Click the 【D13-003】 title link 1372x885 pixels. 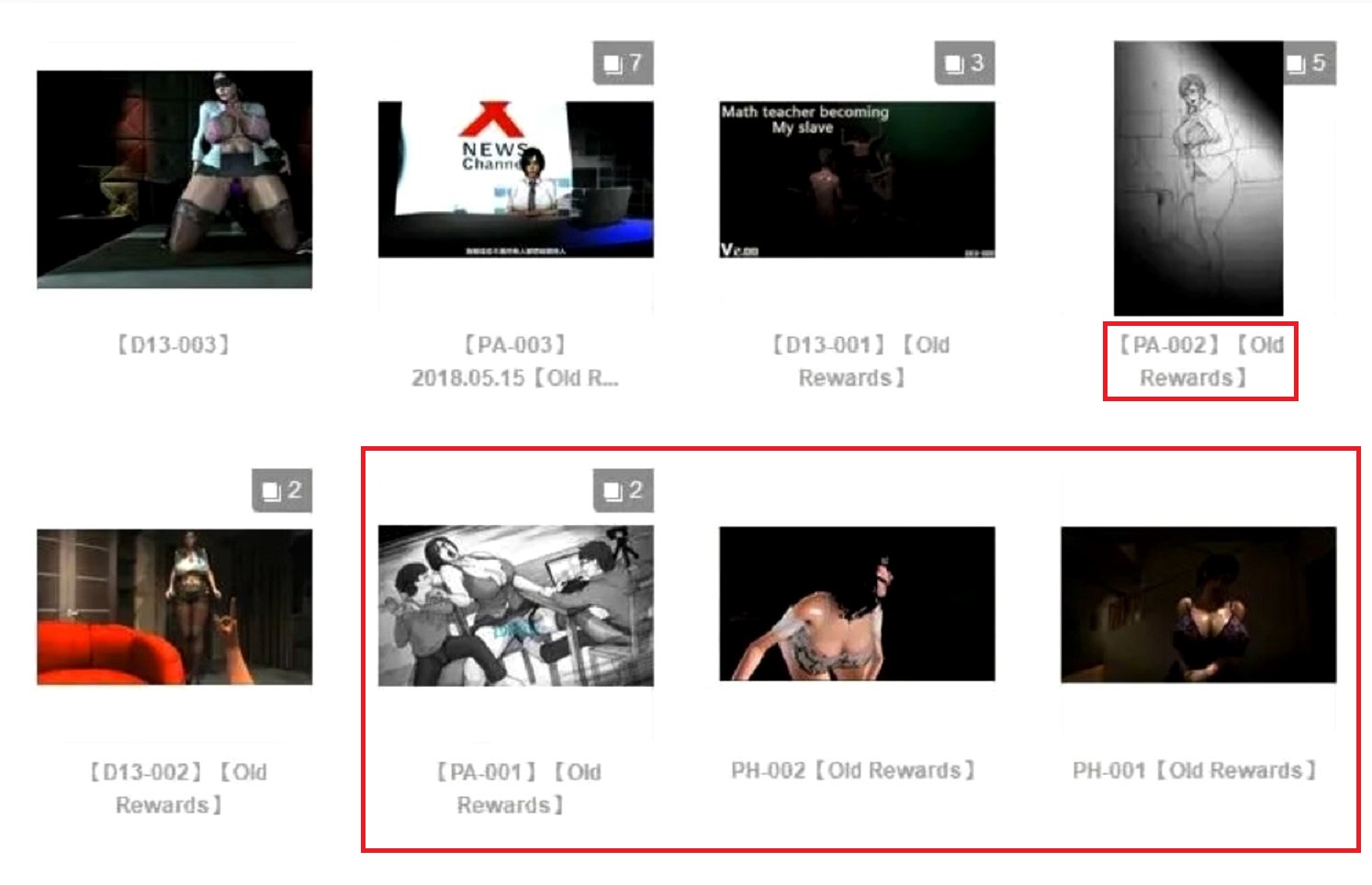[174, 345]
